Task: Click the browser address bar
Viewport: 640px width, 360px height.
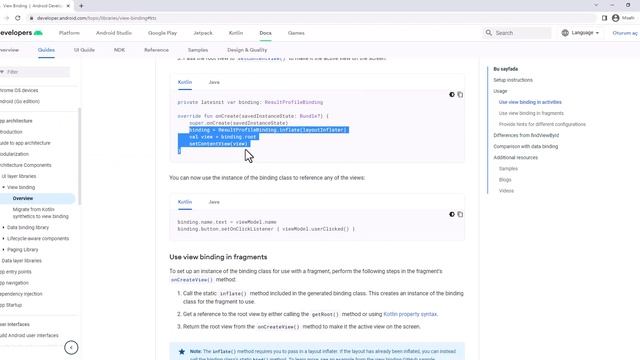Action: point(310,18)
